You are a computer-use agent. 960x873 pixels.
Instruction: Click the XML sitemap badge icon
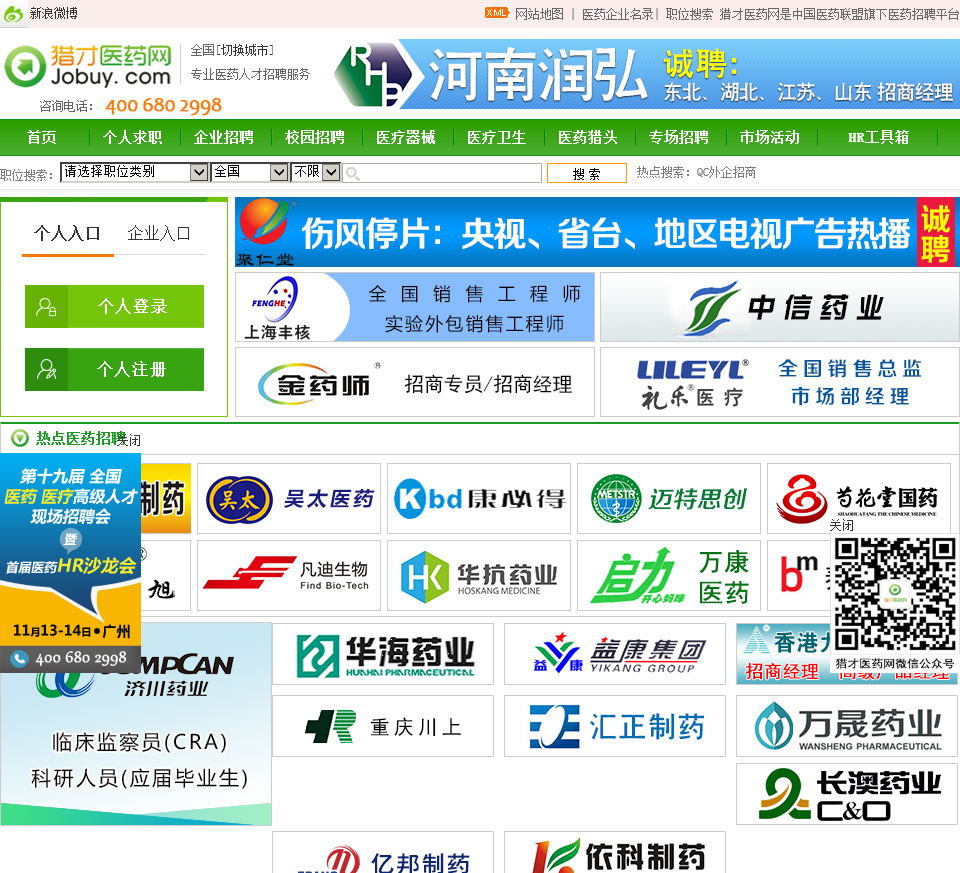pos(496,13)
